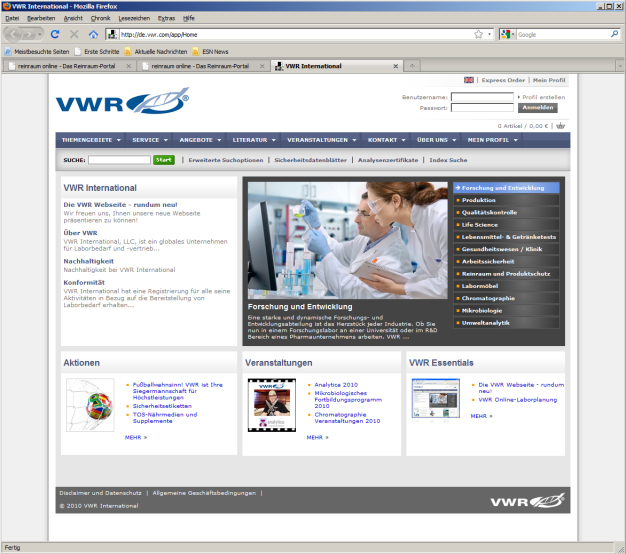Open the Bearbeiten menu
This screenshot has height=554, width=626.
[x=41, y=18]
